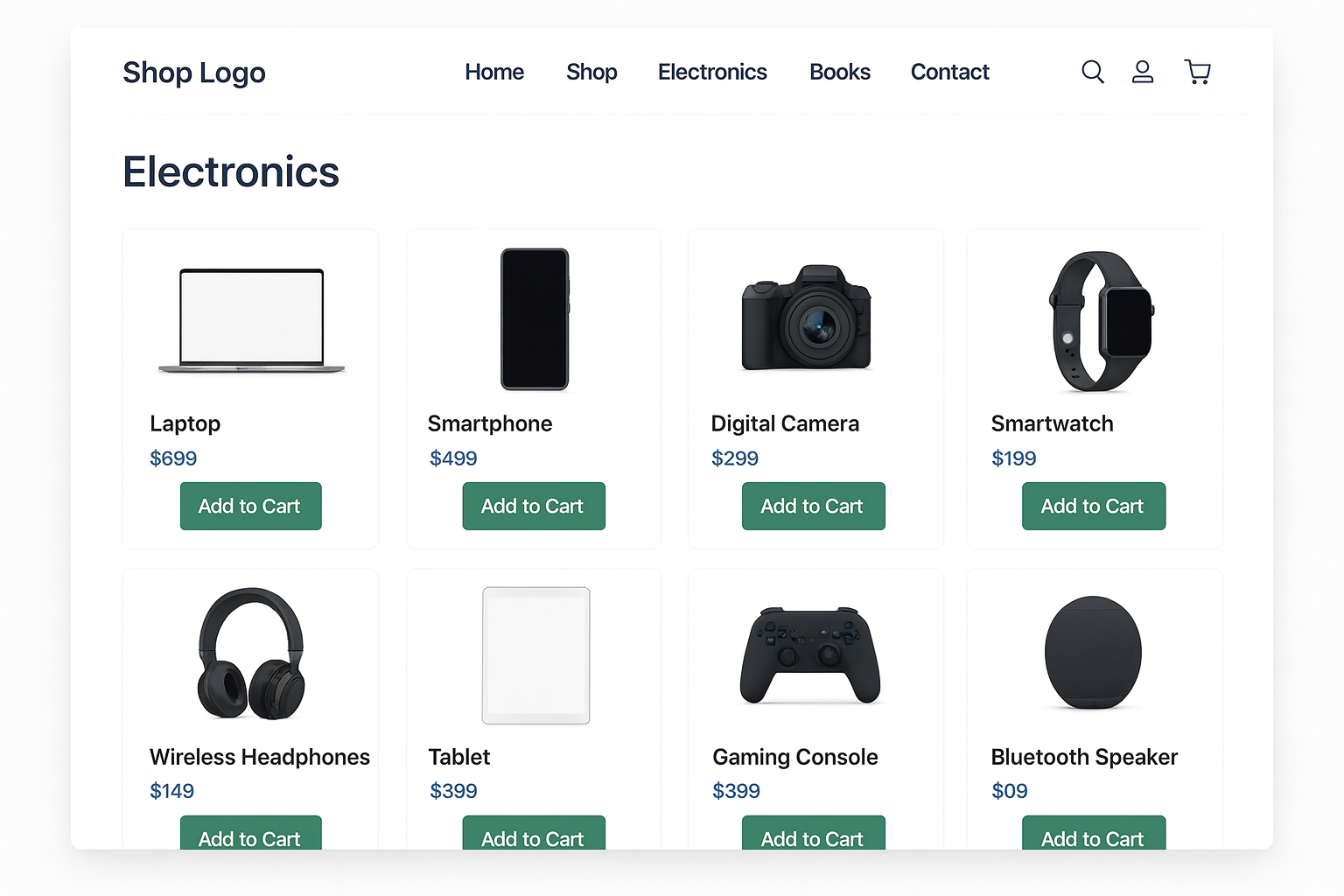Add the Smartwatch to cart
Image resolution: width=1344 pixels, height=896 pixels.
click(1094, 506)
